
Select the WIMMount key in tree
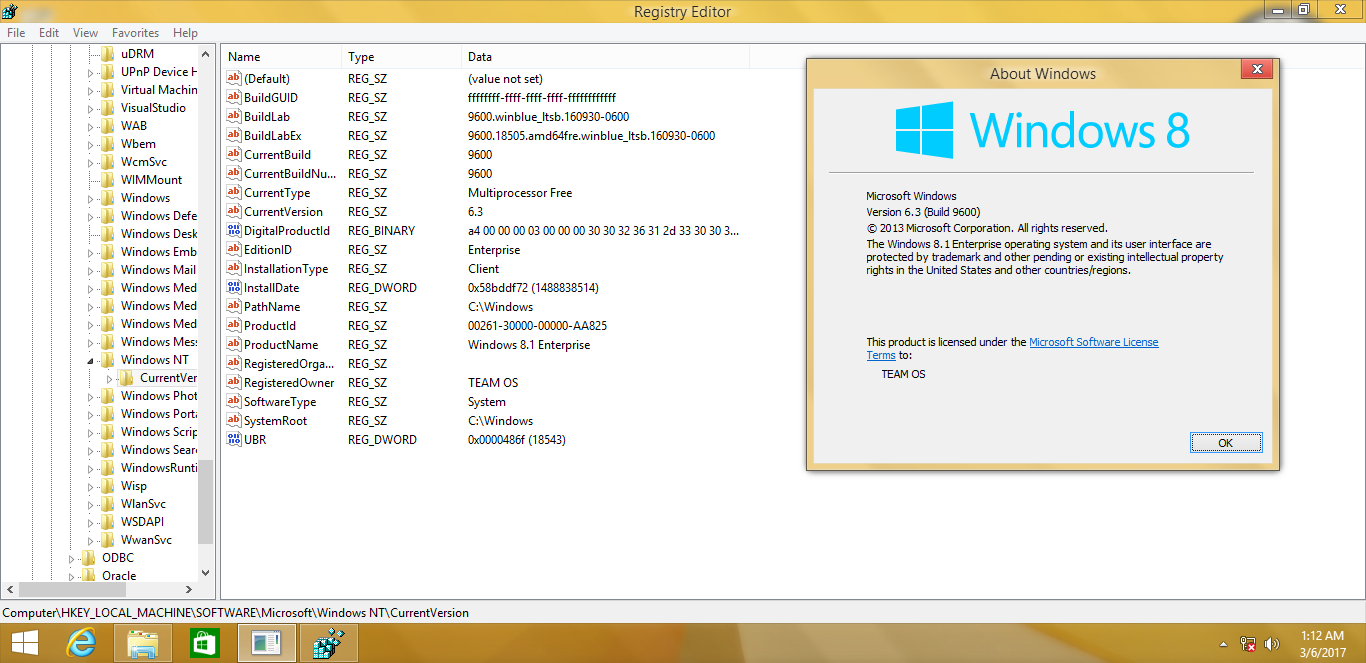tap(151, 180)
